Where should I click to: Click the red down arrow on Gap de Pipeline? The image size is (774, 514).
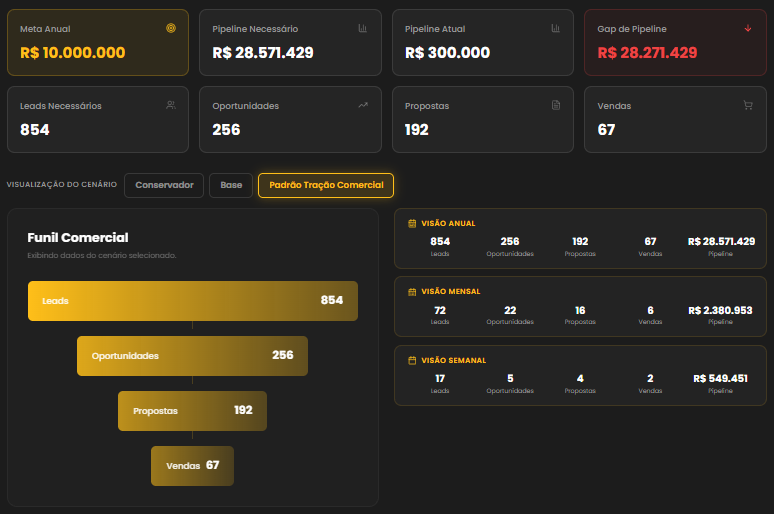tap(748, 28)
